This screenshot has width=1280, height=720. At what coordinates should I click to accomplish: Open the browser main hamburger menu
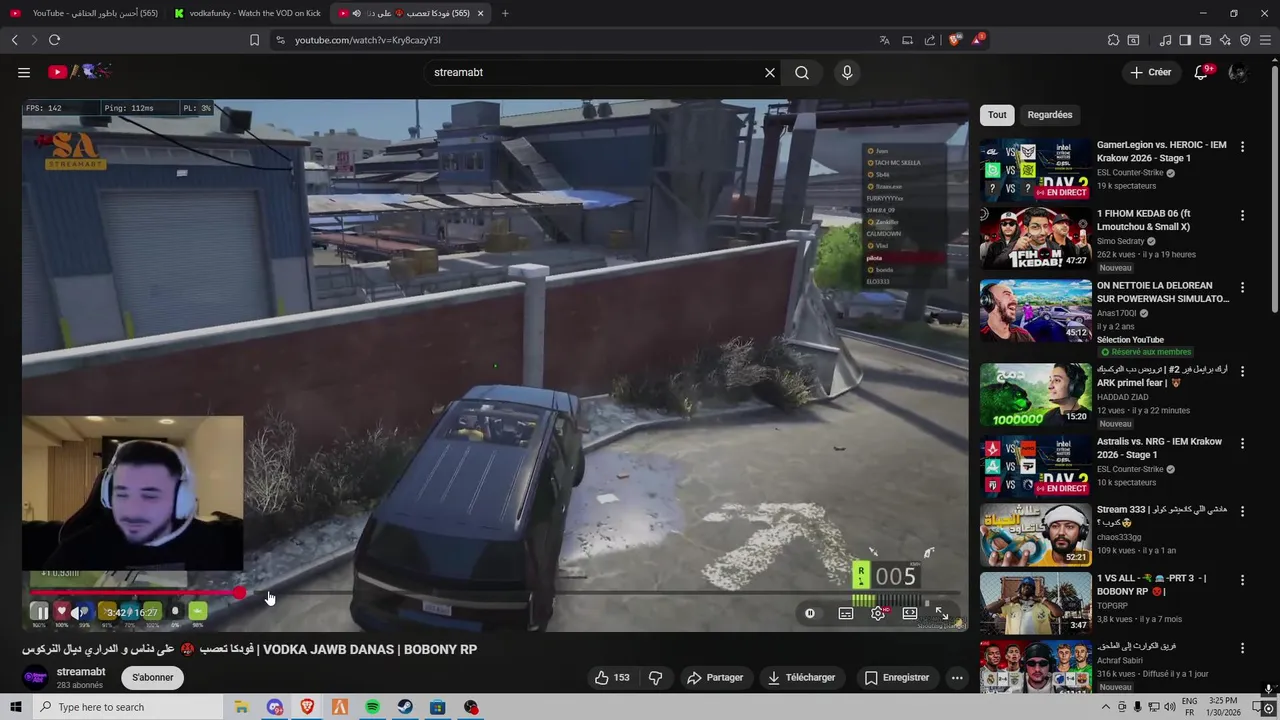pyautogui.click(x=1265, y=40)
